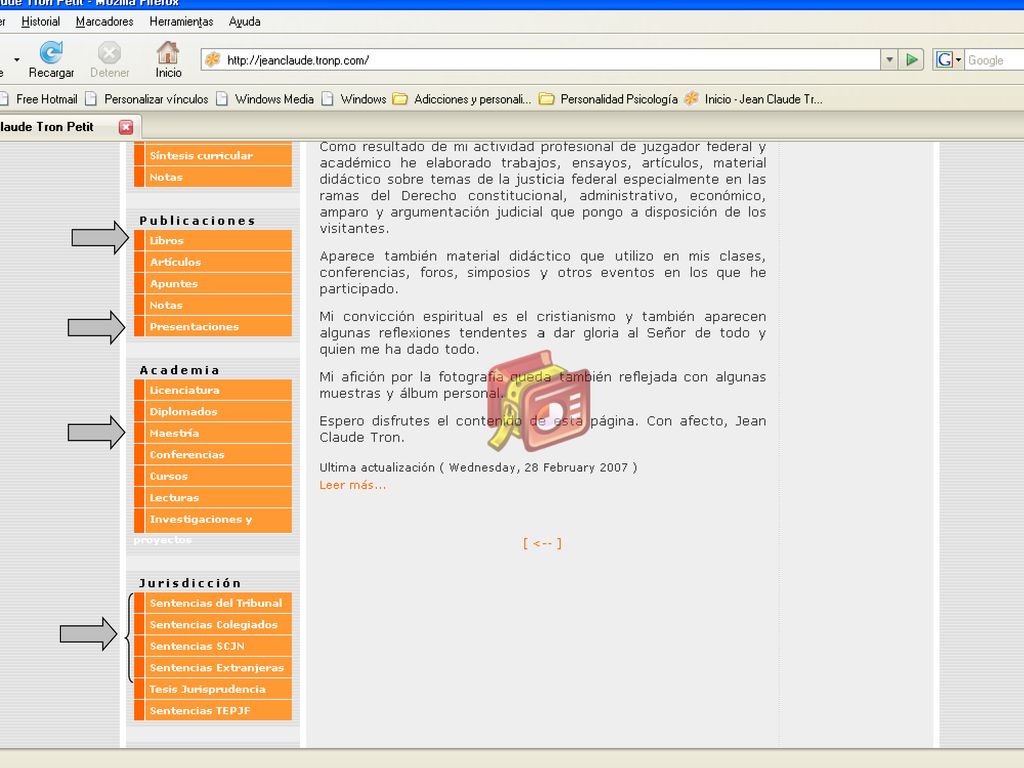Open the Presentaciones link
The width and height of the screenshot is (1024, 768).
point(213,327)
